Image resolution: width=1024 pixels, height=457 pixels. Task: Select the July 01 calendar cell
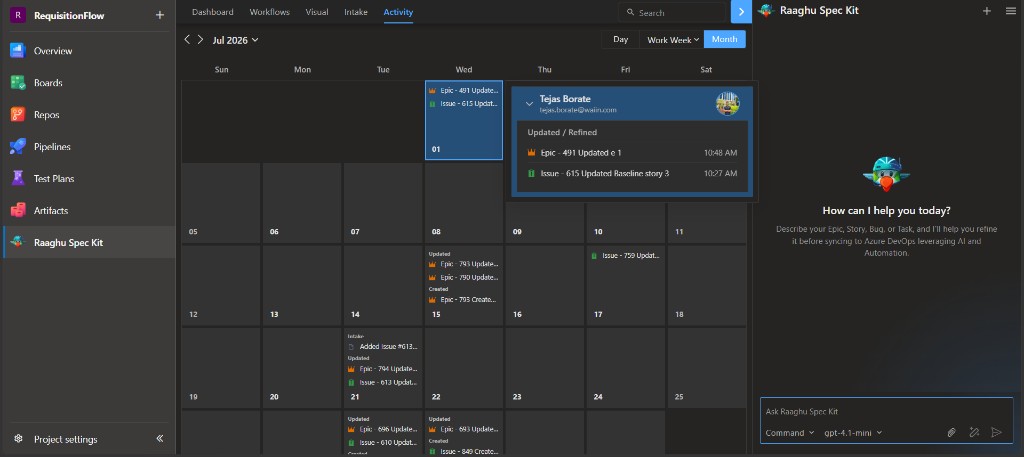point(464,120)
